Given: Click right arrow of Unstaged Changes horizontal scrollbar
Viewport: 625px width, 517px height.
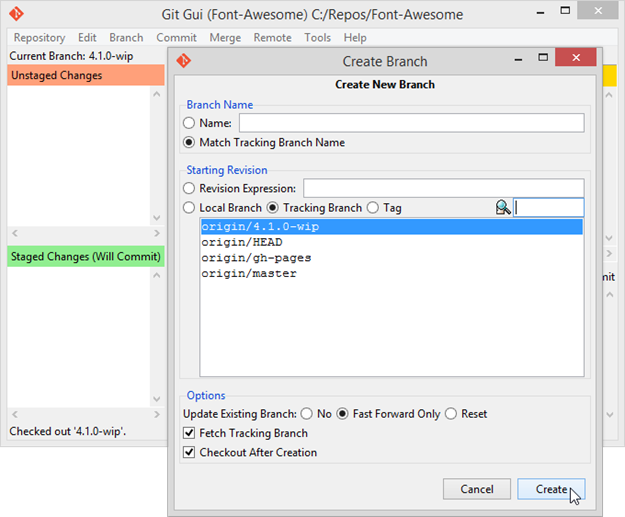Looking at the screenshot, I should click(157, 233).
